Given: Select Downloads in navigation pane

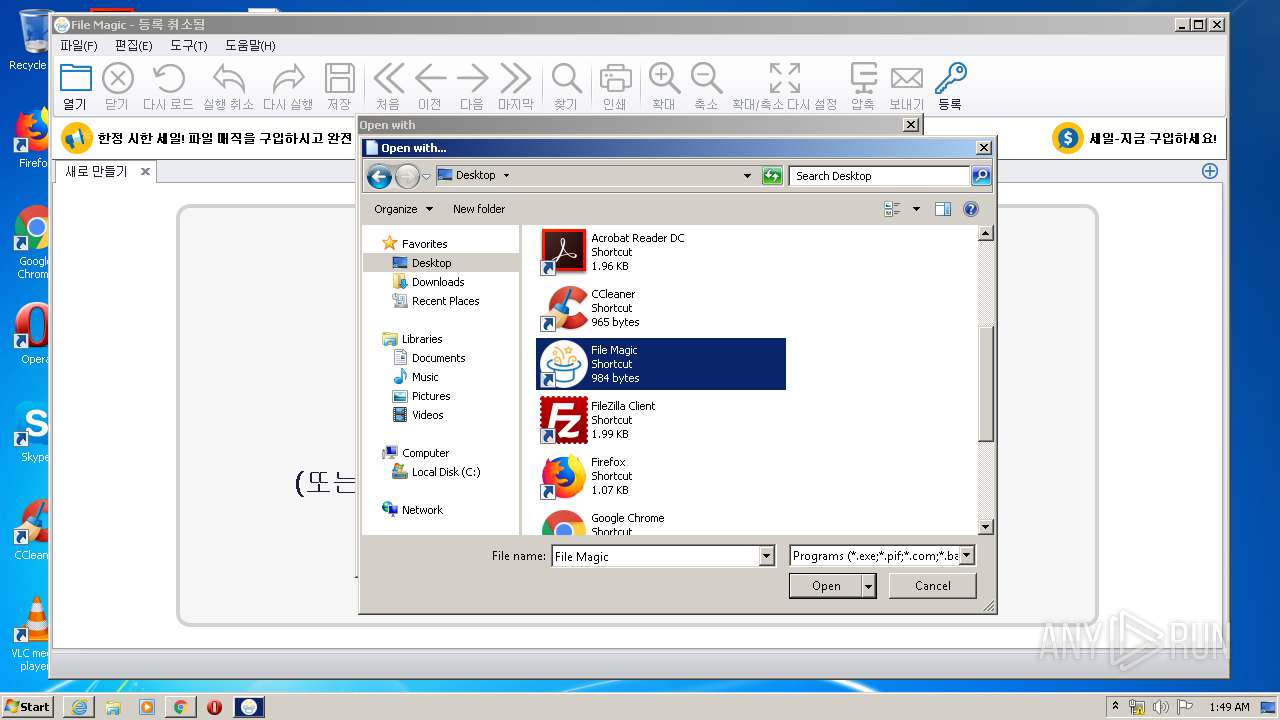Looking at the screenshot, I should pyautogui.click(x=438, y=282).
